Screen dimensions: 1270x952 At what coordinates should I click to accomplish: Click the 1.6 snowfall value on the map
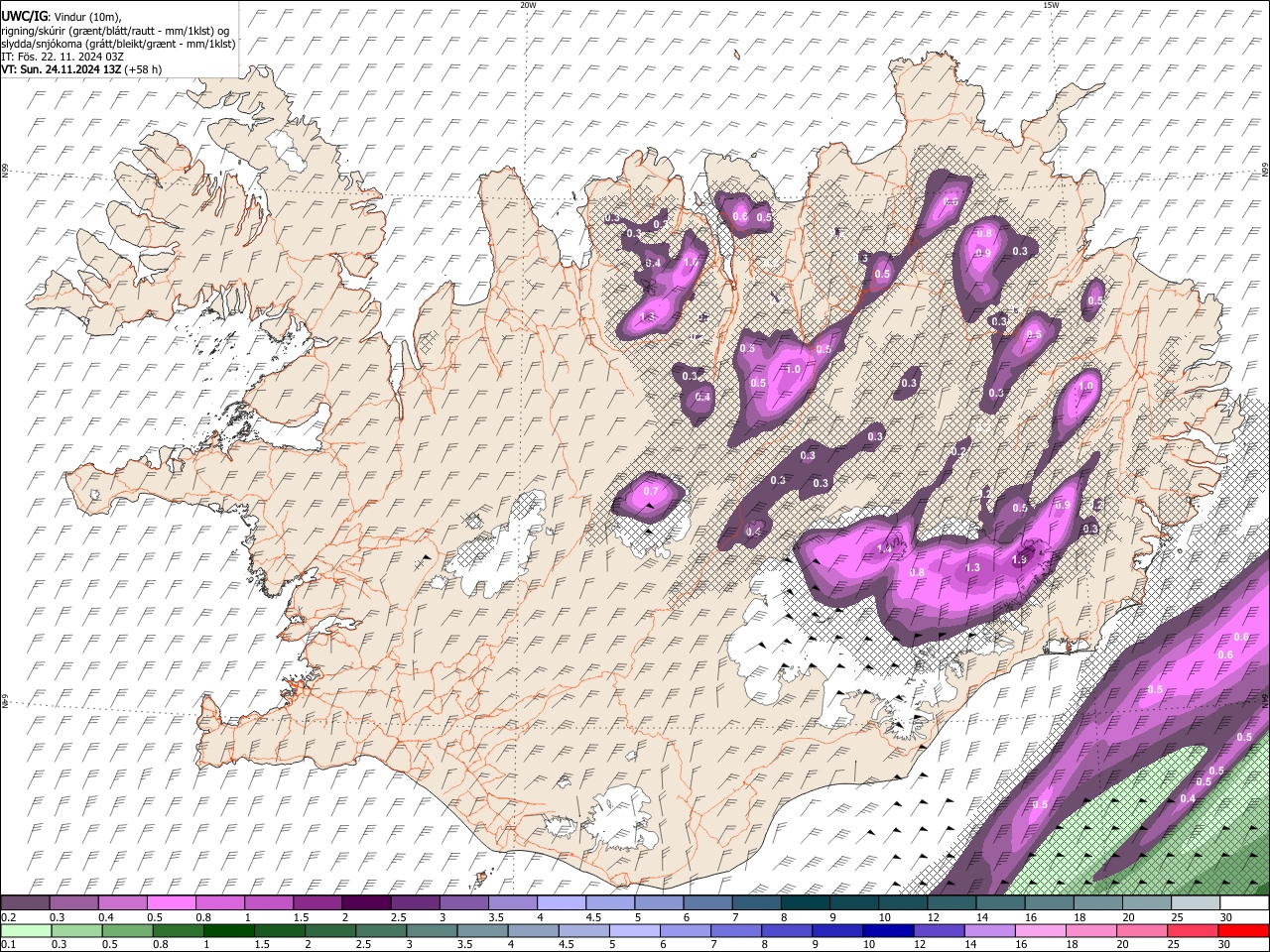point(692,262)
